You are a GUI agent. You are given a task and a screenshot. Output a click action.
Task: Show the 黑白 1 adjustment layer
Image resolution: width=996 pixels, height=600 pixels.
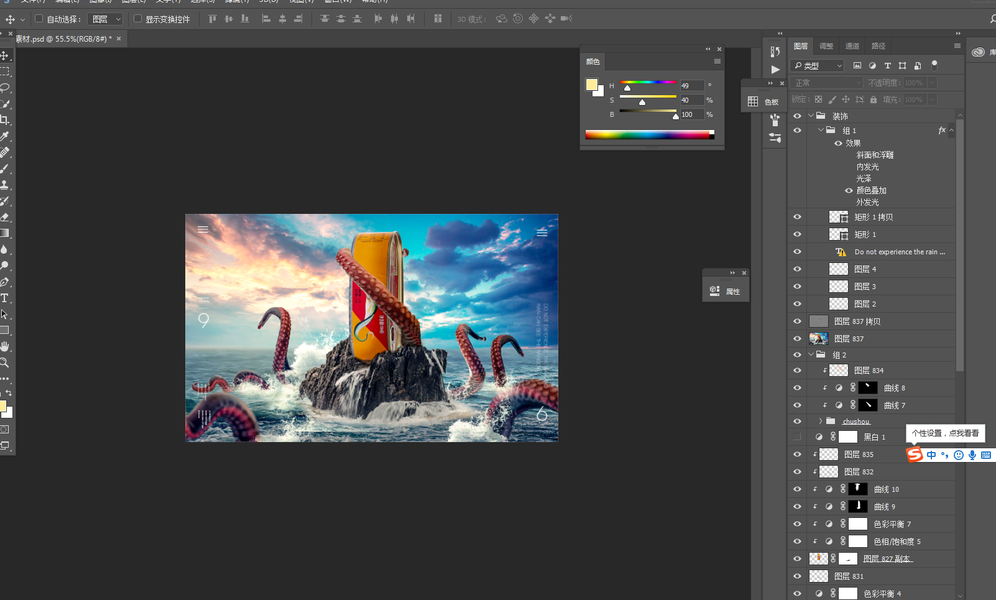click(x=797, y=437)
